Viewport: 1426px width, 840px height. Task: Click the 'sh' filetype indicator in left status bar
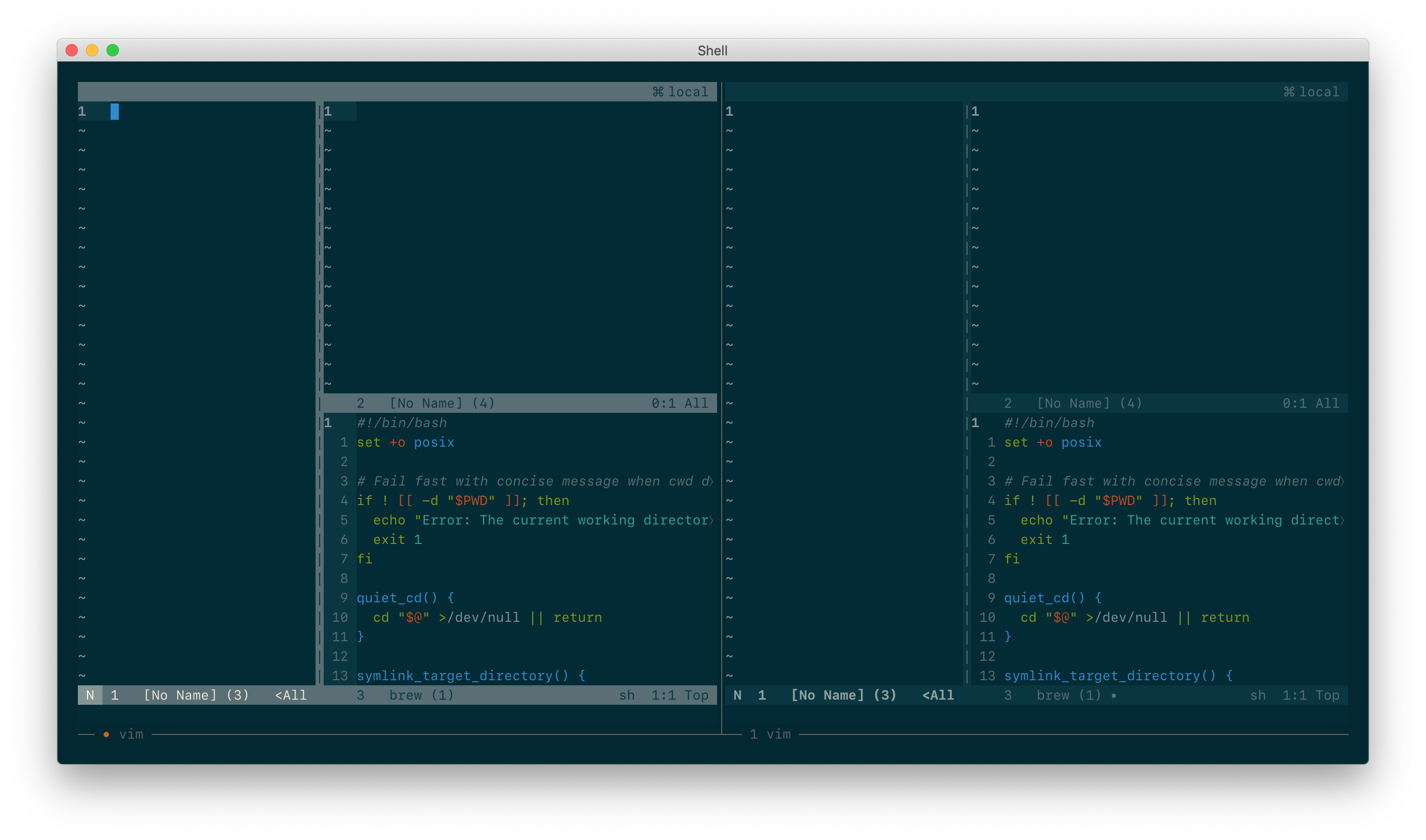tap(626, 695)
